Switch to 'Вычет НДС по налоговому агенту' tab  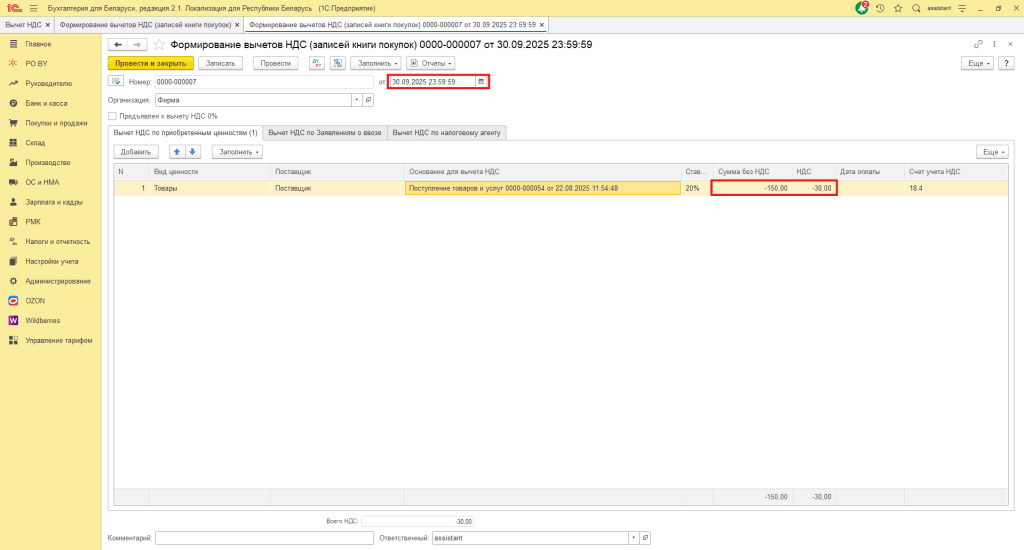pos(447,132)
